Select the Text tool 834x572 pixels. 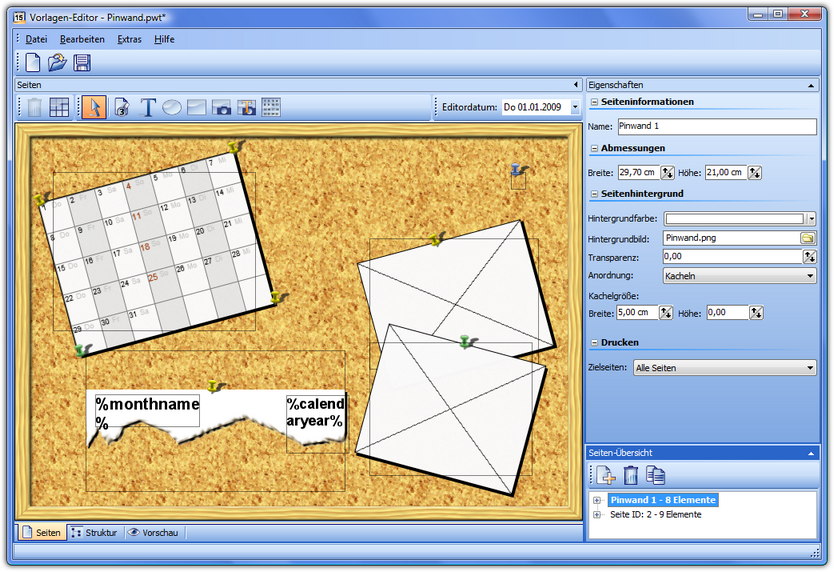point(148,107)
